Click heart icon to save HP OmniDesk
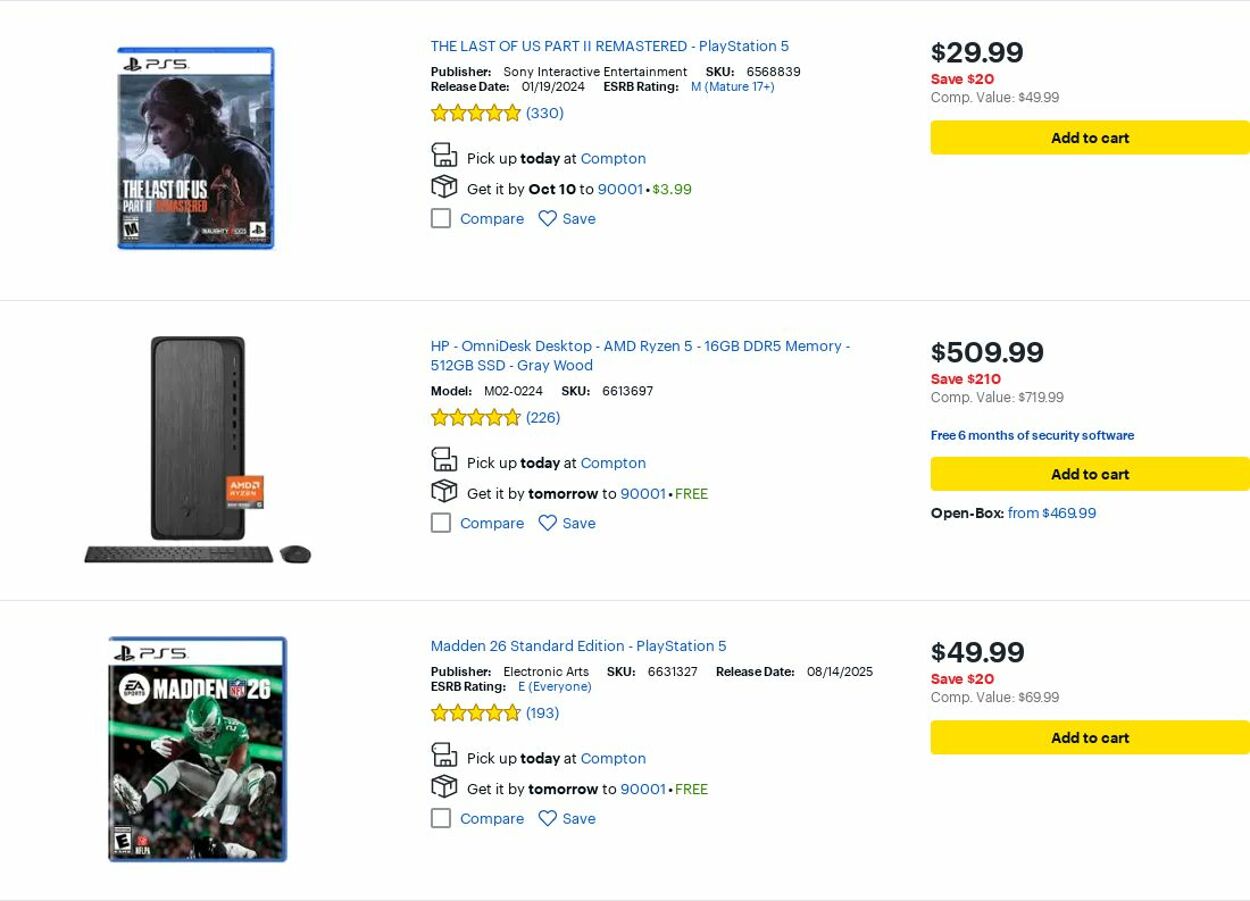1250x901 pixels. click(x=547, y=523)
